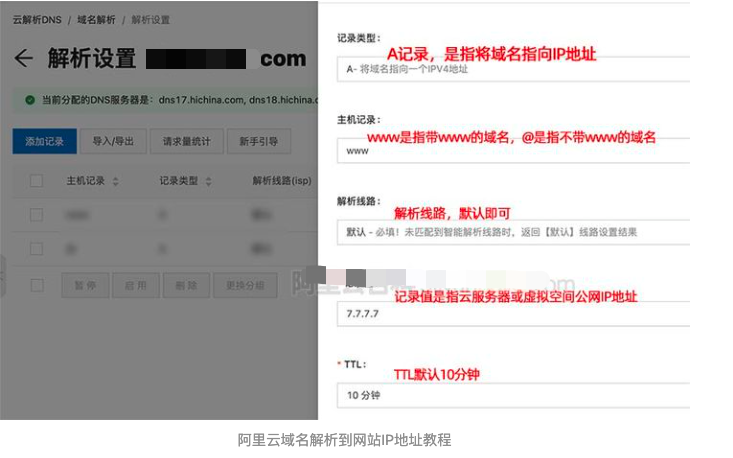Go to 域名解析 breadcrumb

96,20
